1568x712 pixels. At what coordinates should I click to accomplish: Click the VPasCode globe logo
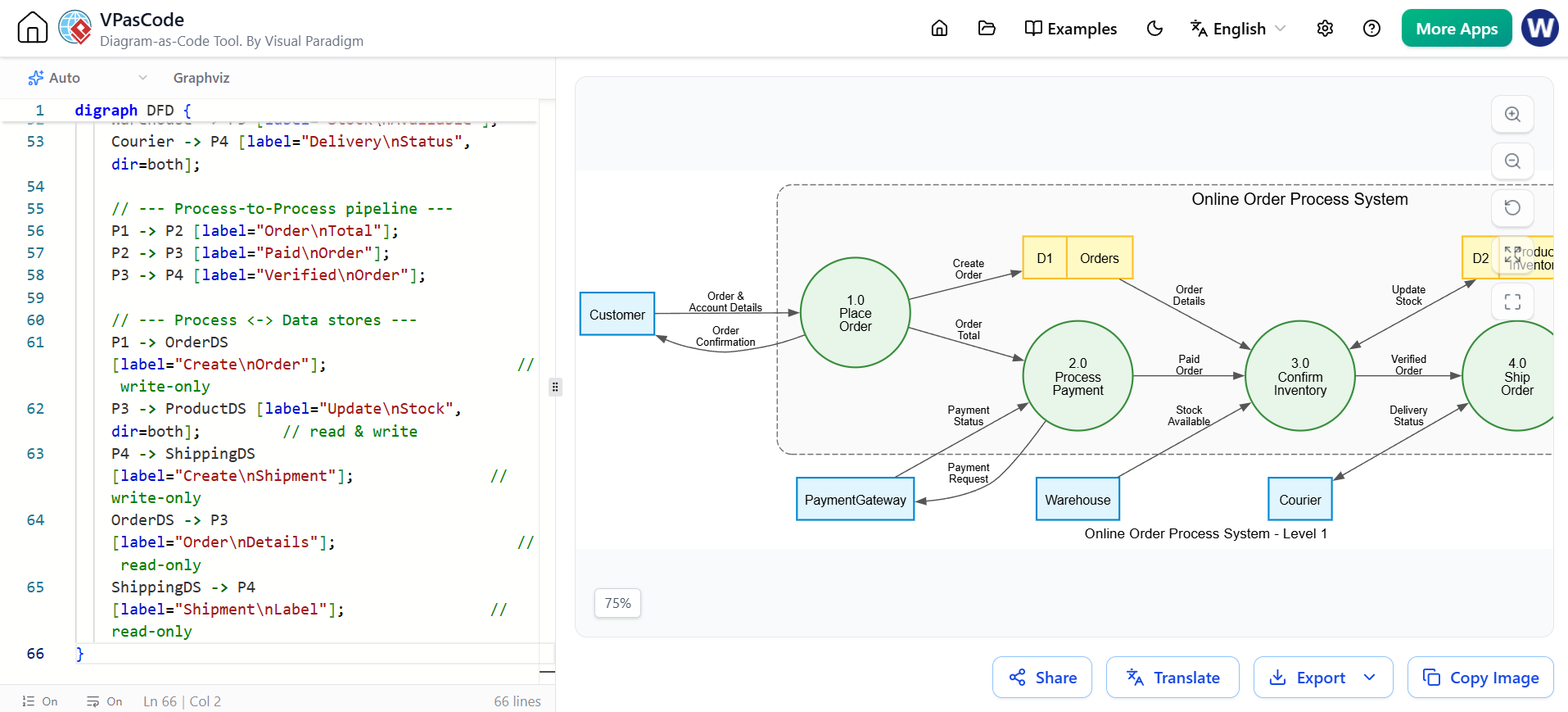[x=75, y=28]
